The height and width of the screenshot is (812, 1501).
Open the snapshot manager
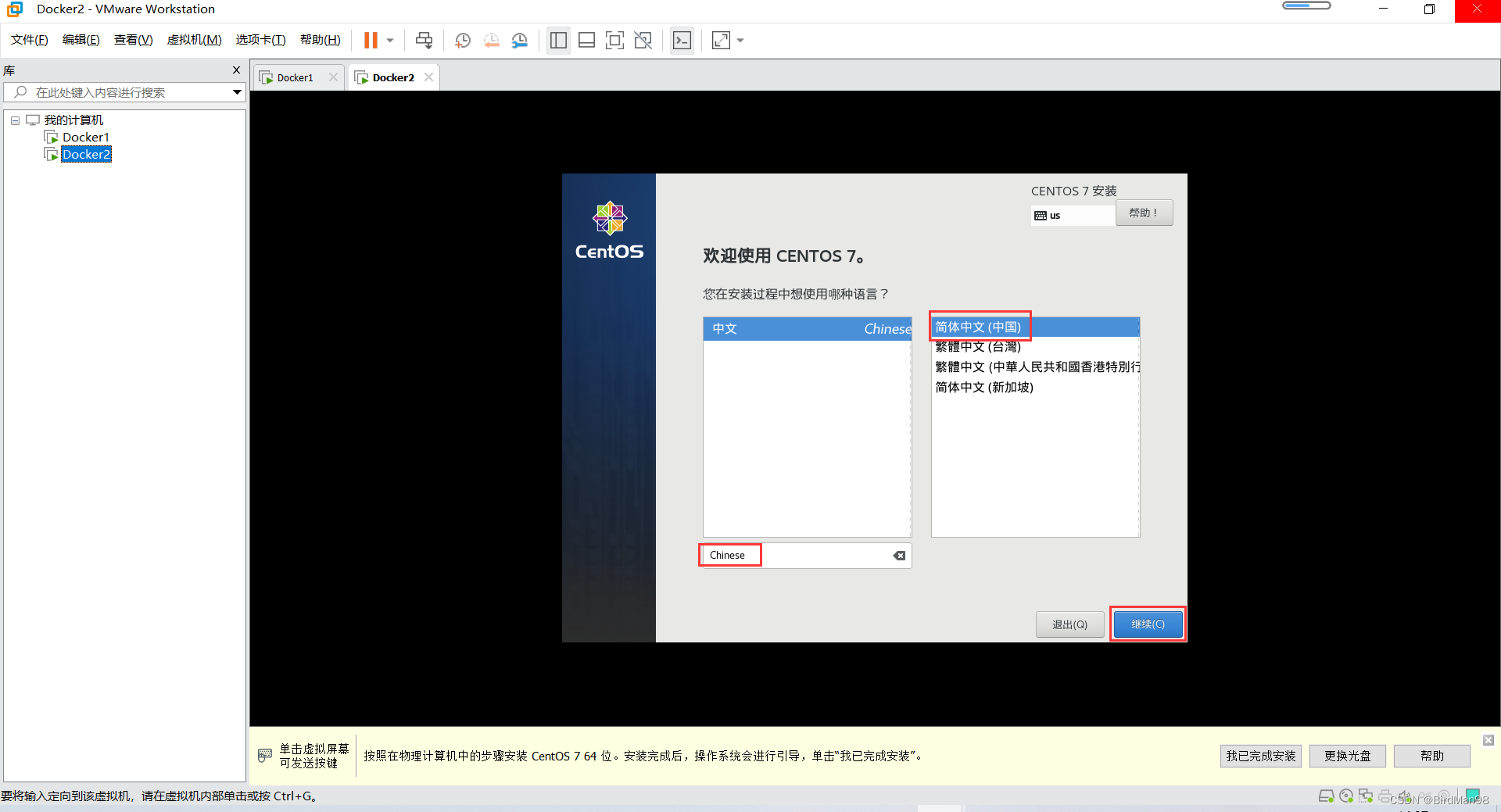pyautogui.click(x=520, y=41)
